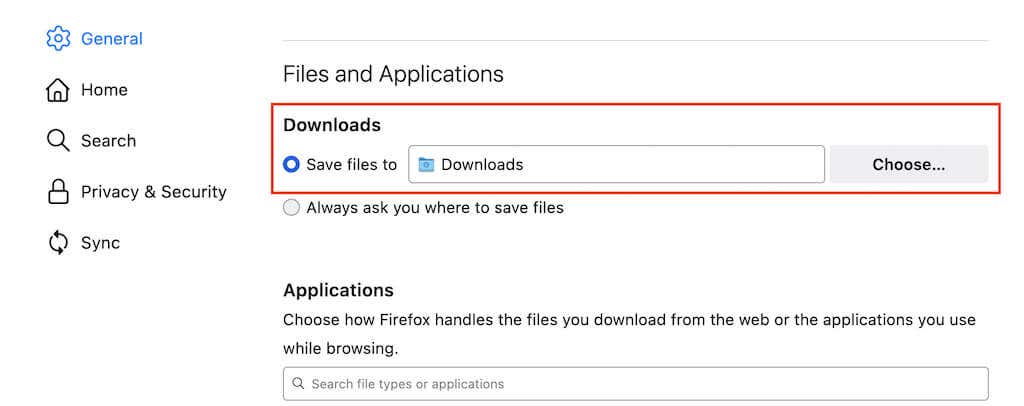
Task: Click the 'Save files to' label text
Action: (351, 165)
